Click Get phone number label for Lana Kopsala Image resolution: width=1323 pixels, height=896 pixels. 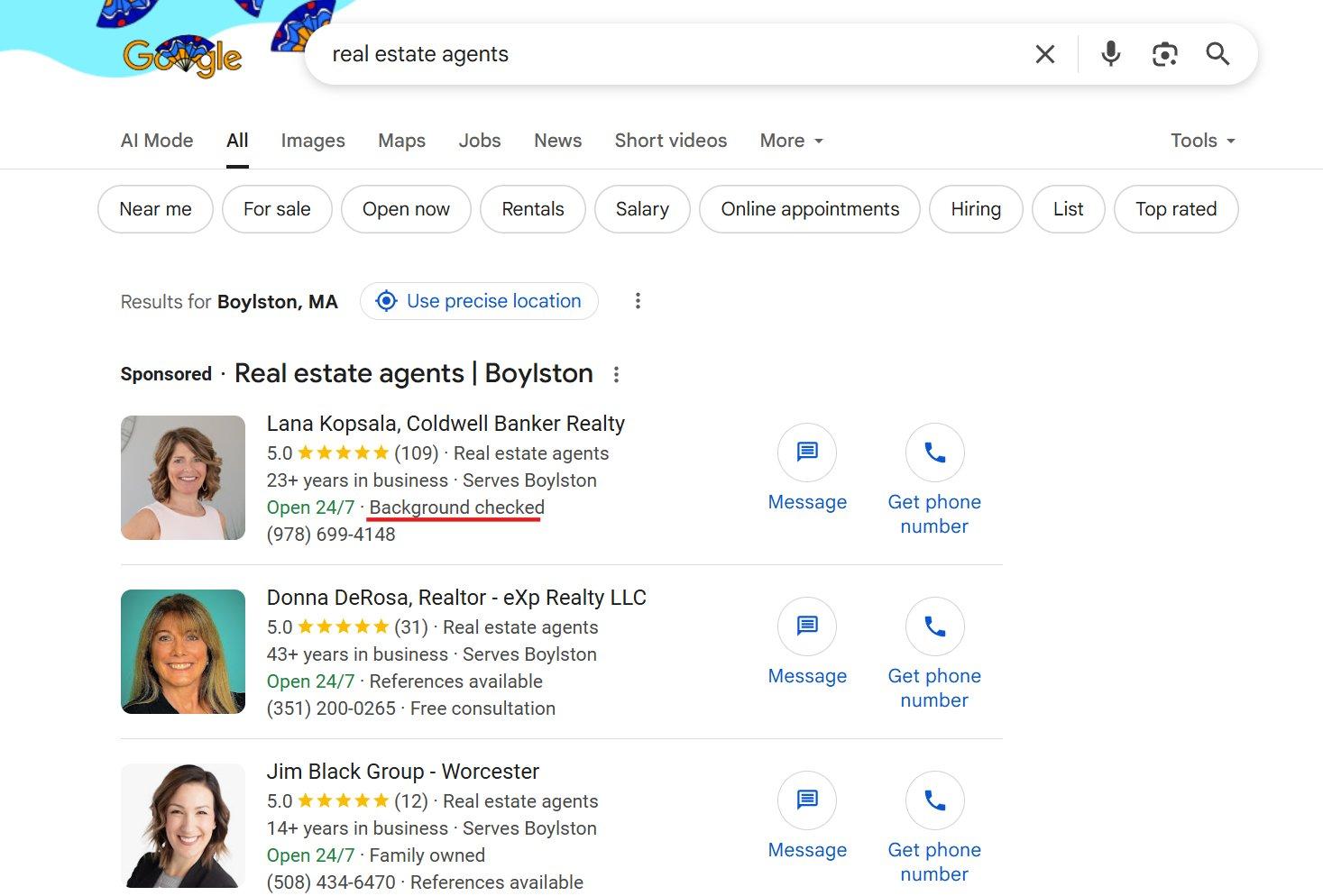point(934,514)
